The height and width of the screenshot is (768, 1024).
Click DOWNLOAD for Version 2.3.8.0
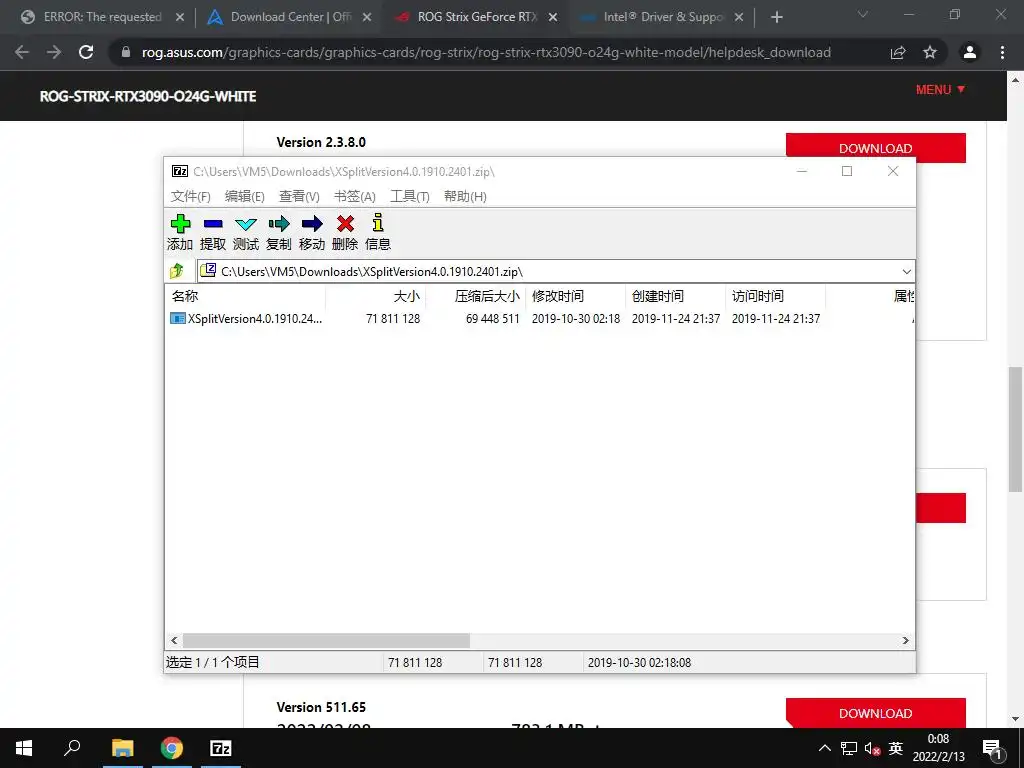[x=875, y=148]
